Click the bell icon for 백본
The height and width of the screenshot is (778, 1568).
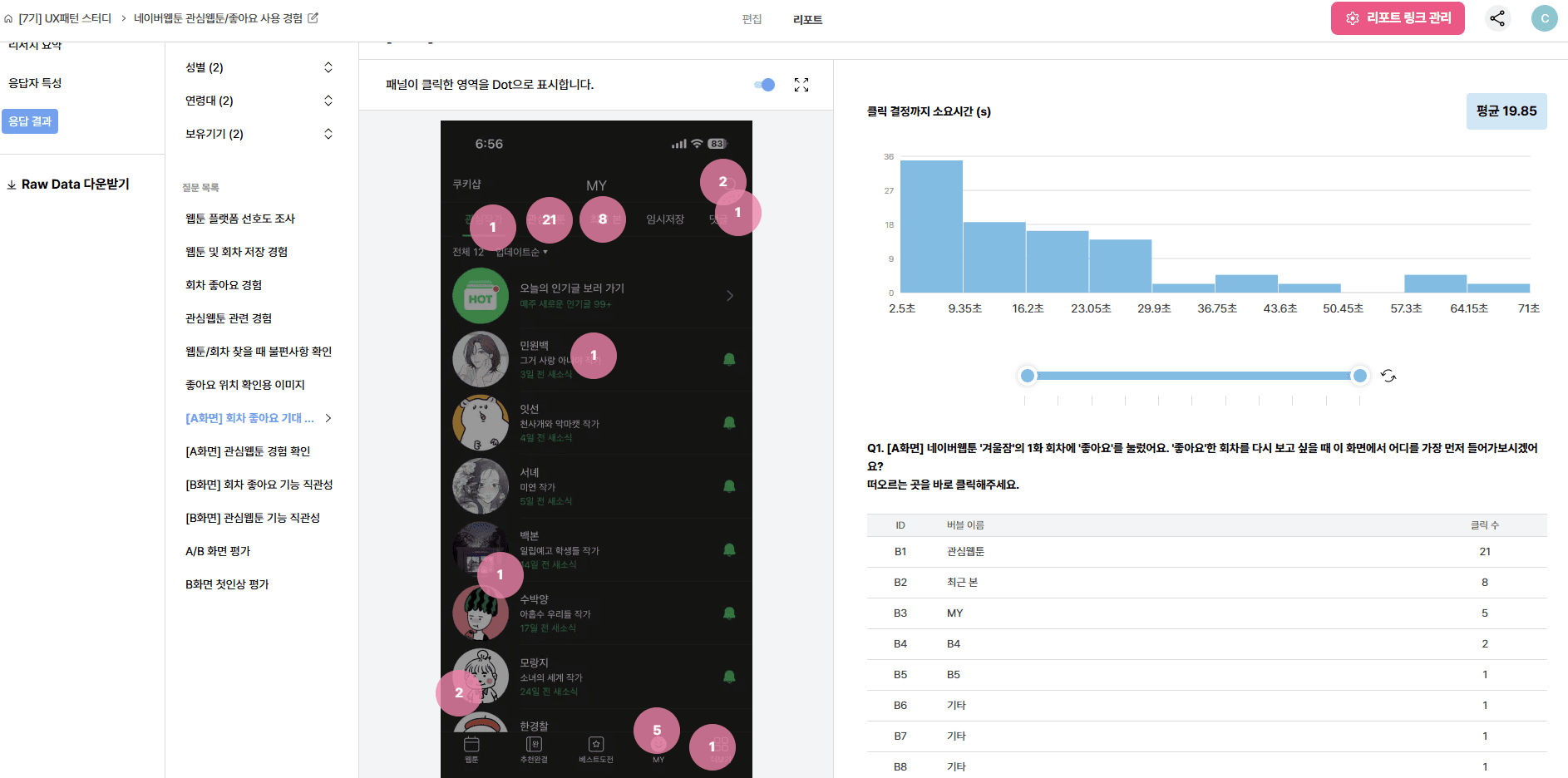729,549
